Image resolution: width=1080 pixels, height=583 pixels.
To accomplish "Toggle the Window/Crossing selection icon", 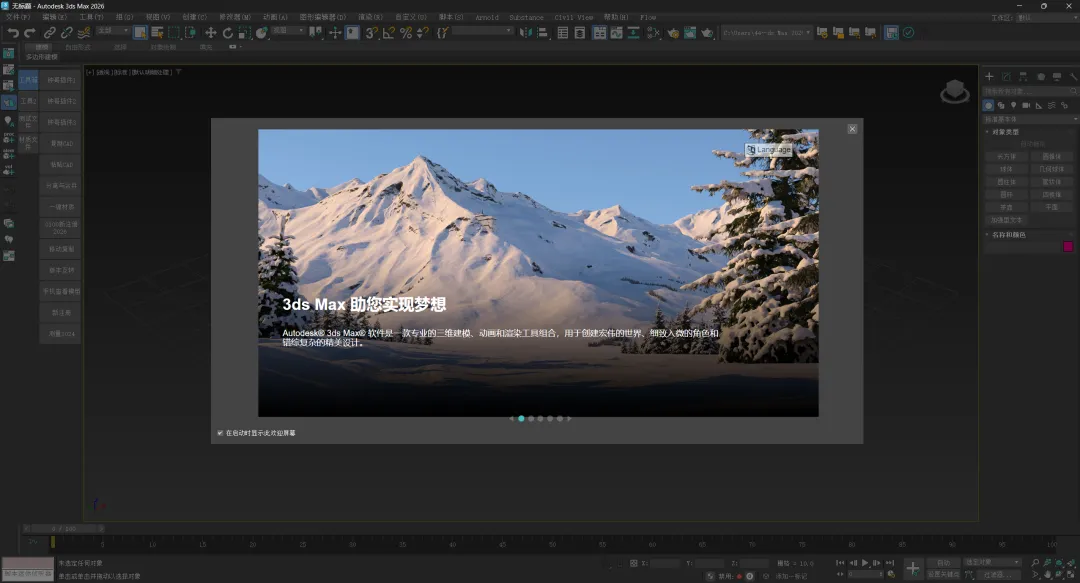I will click(x=191, y=32).
